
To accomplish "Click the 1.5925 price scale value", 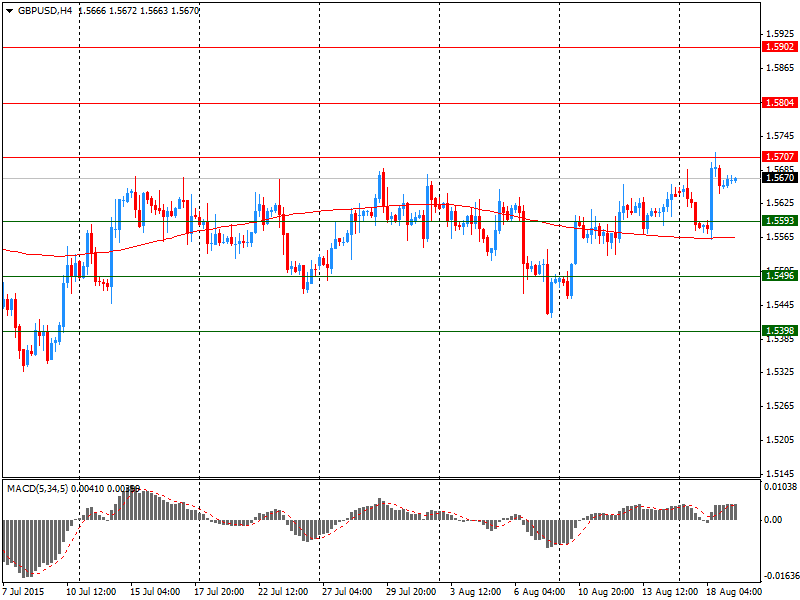I will (x=780, y=34).
